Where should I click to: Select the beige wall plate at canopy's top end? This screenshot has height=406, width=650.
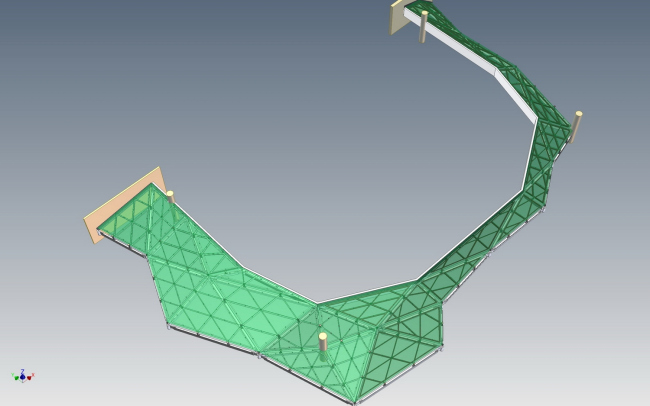(398, 19)
